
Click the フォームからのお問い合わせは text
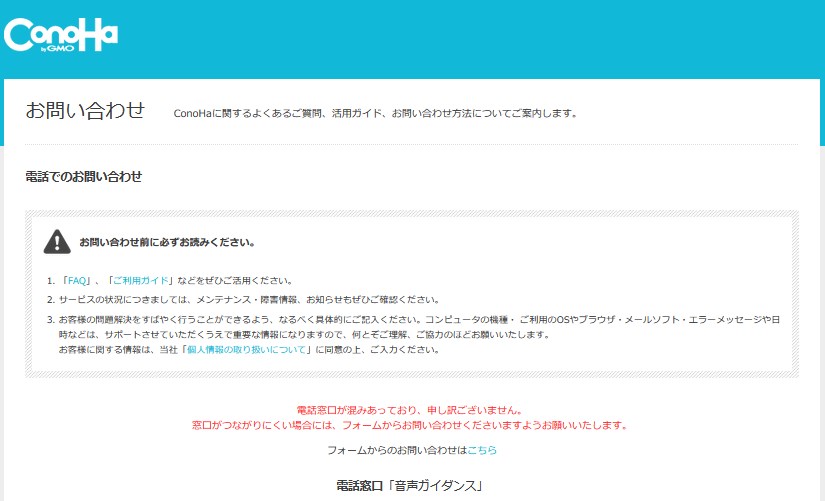pyautogui.click(x=390, y=451)
